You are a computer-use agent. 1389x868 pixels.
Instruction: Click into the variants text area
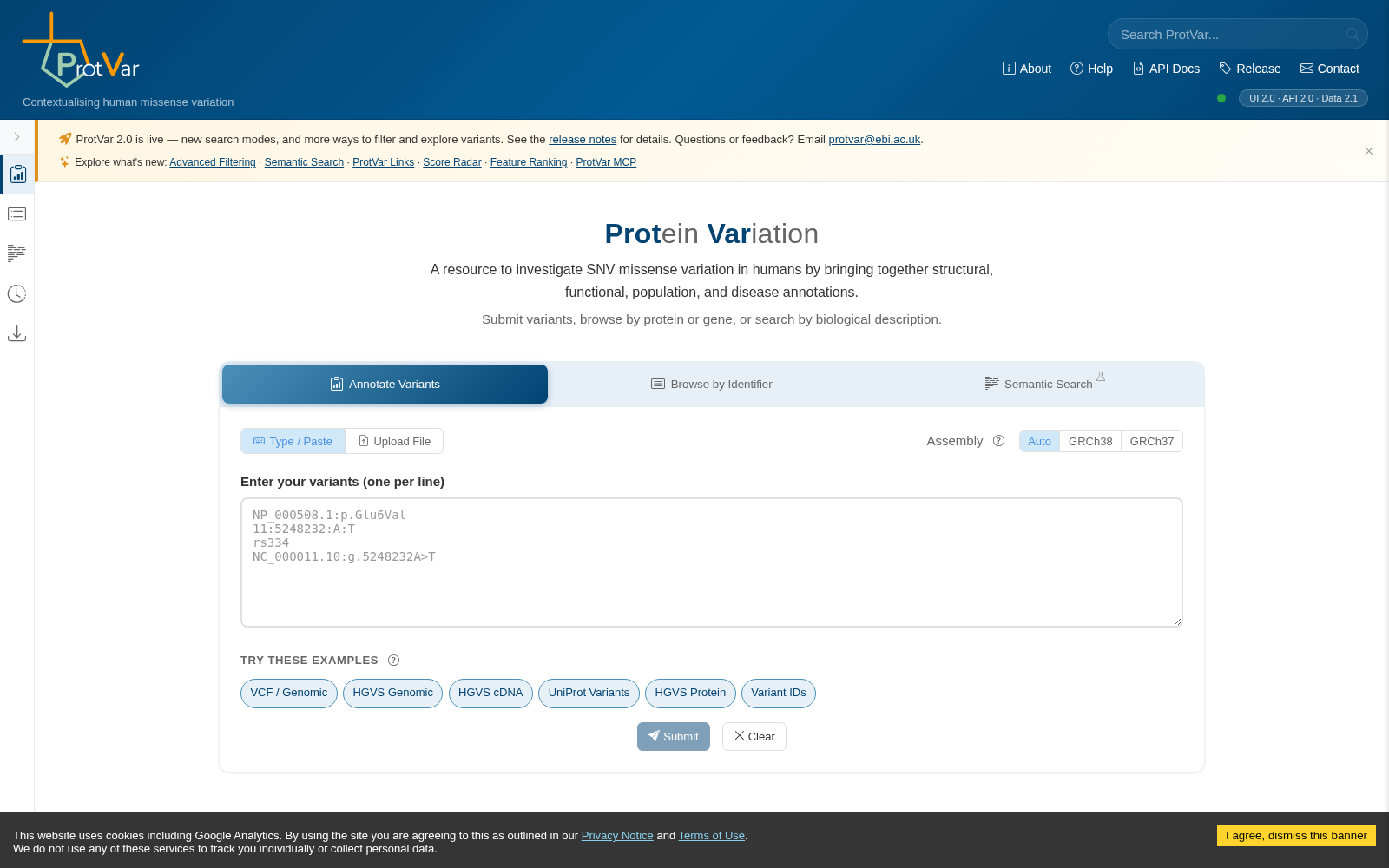(712, 562)
